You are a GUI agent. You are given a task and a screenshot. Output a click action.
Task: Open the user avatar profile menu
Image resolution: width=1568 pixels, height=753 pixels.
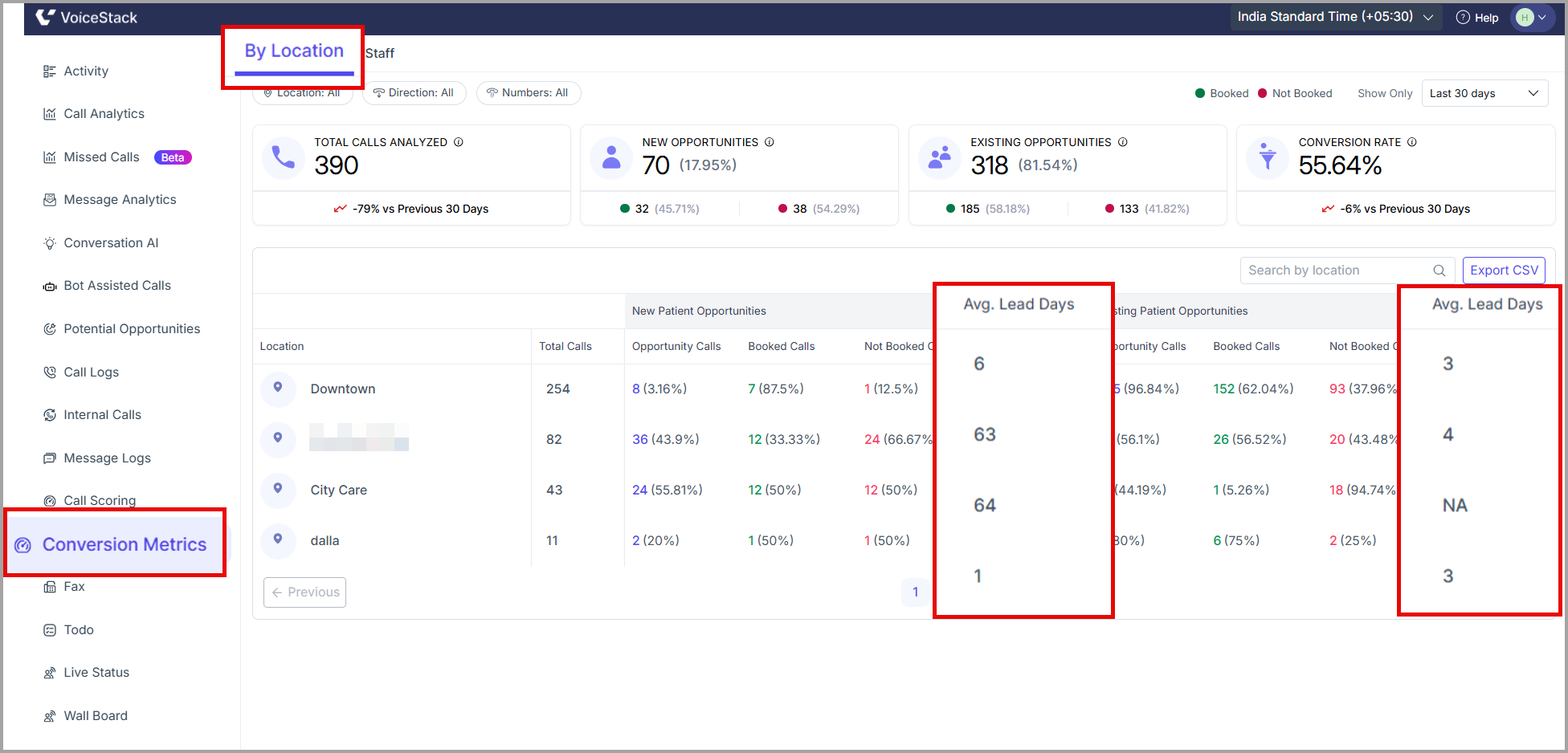(1533, 18)
